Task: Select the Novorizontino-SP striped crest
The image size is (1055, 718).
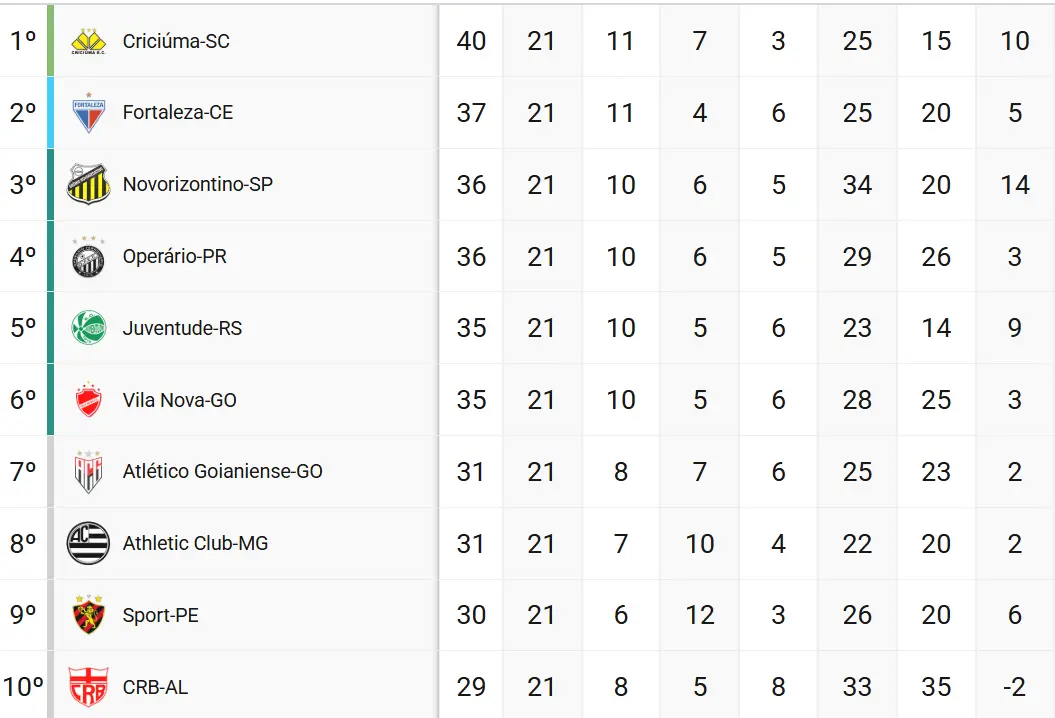Action: click(88, 184)
